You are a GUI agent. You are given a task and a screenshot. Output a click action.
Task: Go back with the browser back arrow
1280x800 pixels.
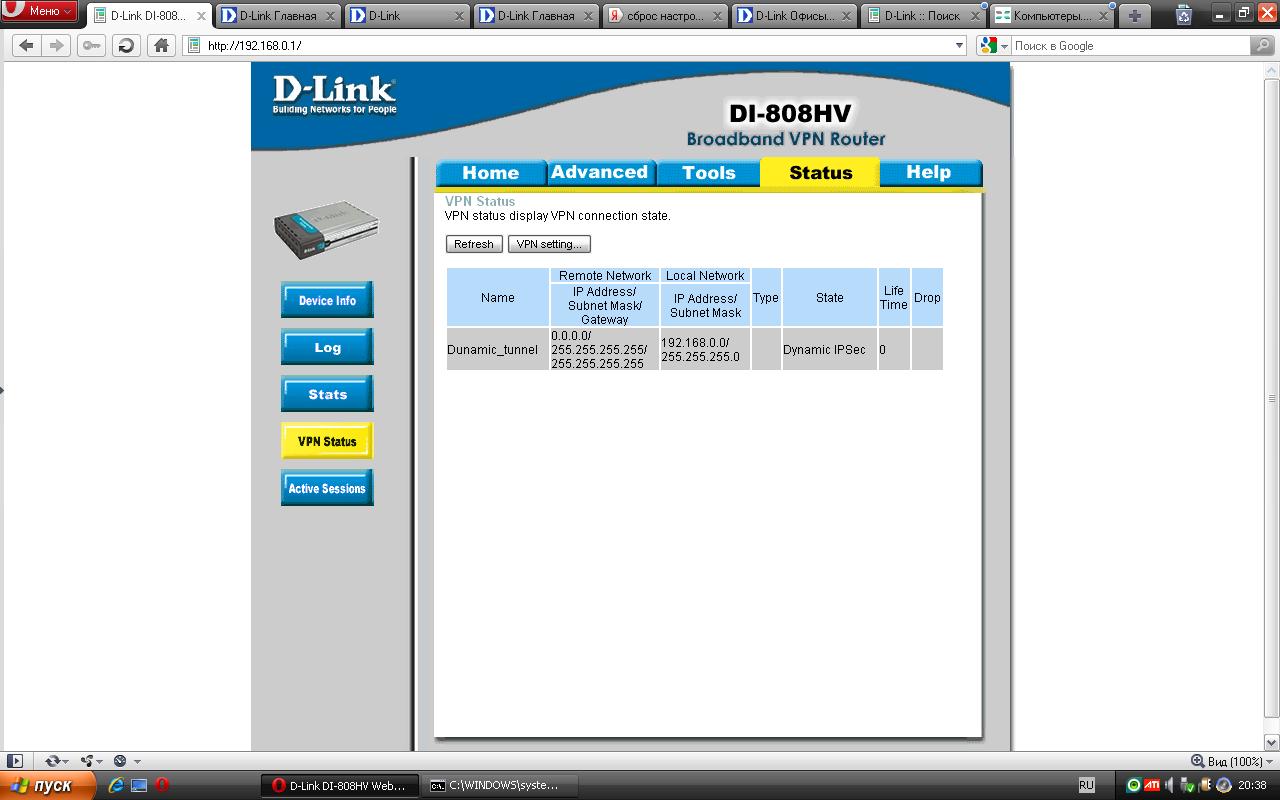[26, 45]
